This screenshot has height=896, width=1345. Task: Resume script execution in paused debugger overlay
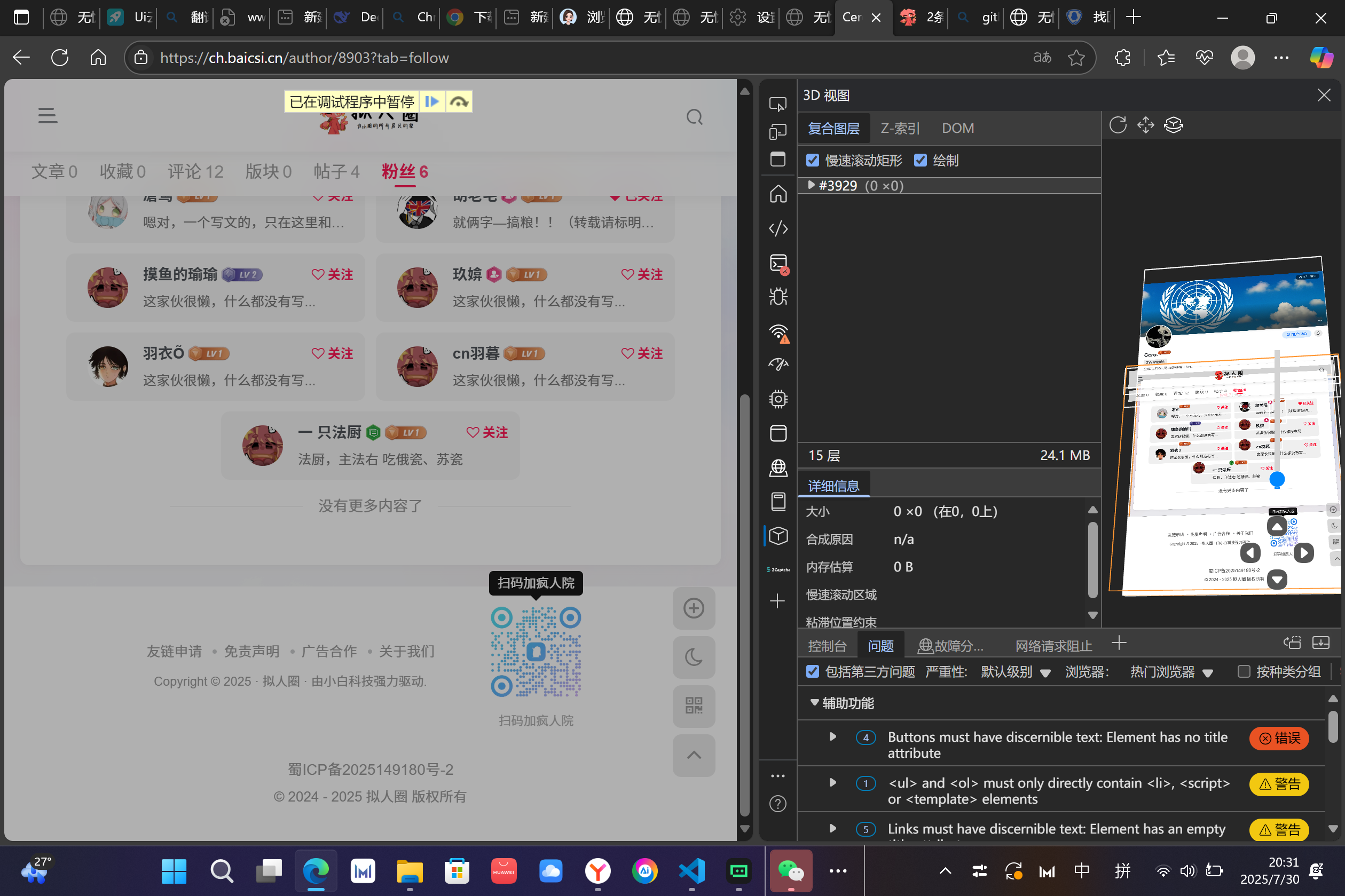[x=432, y=102]
